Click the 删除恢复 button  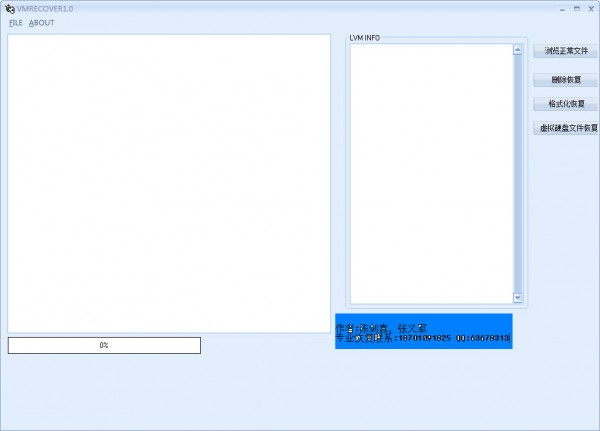pos(566,80)
